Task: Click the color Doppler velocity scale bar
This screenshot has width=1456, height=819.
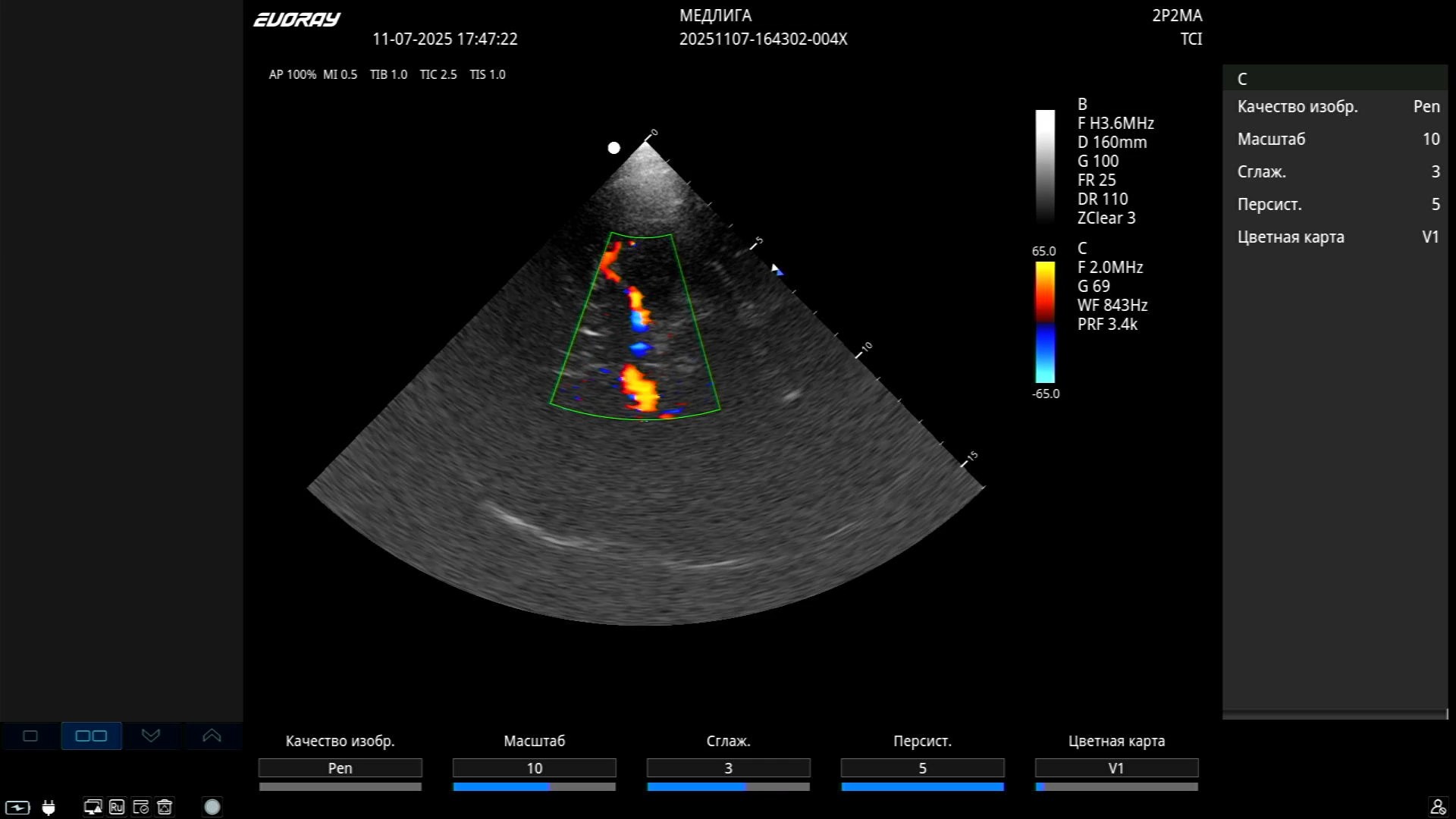Action: [x=1045, y=322]
